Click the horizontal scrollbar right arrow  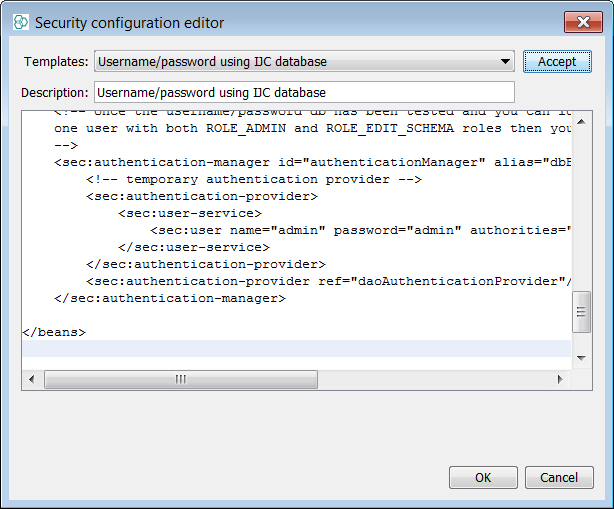click(x=560, y=379)
